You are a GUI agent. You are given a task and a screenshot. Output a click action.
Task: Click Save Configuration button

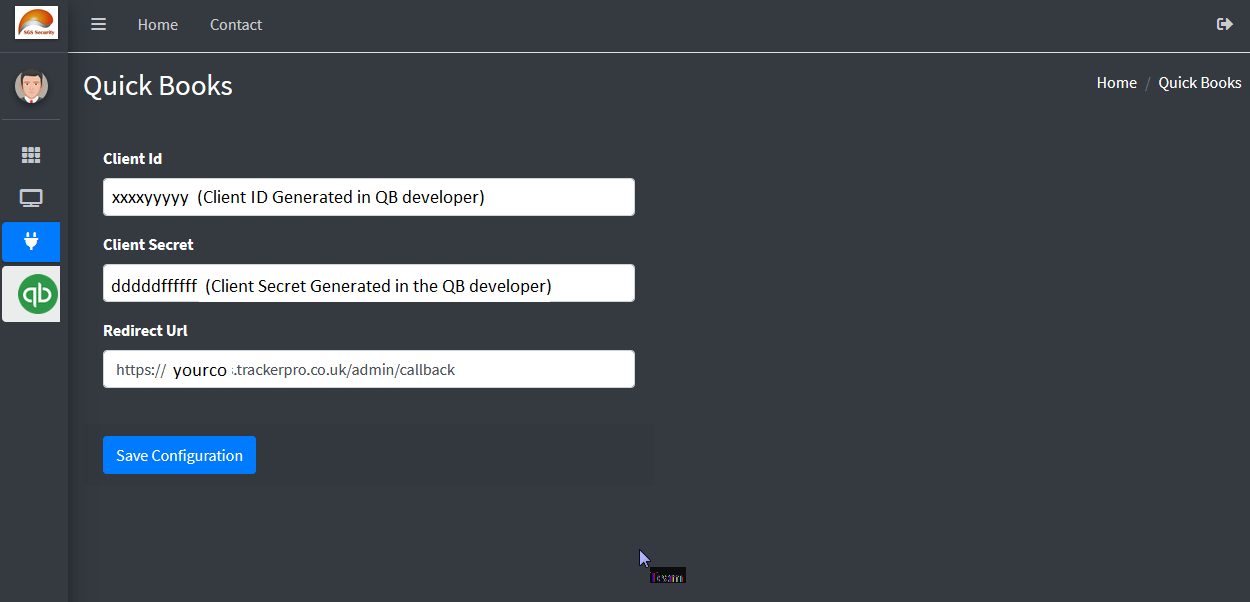pyautogui.click(x=179, y=455)
